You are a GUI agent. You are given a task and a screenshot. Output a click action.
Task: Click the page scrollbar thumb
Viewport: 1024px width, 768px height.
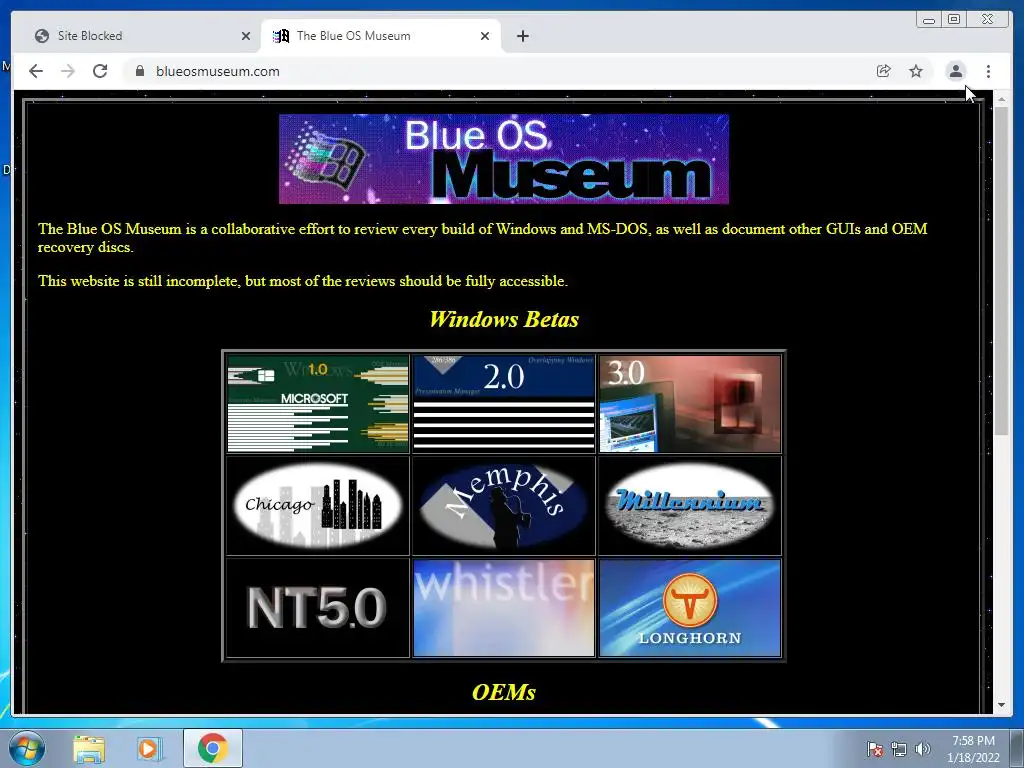pyautogui.click(x=1001, y=271)
